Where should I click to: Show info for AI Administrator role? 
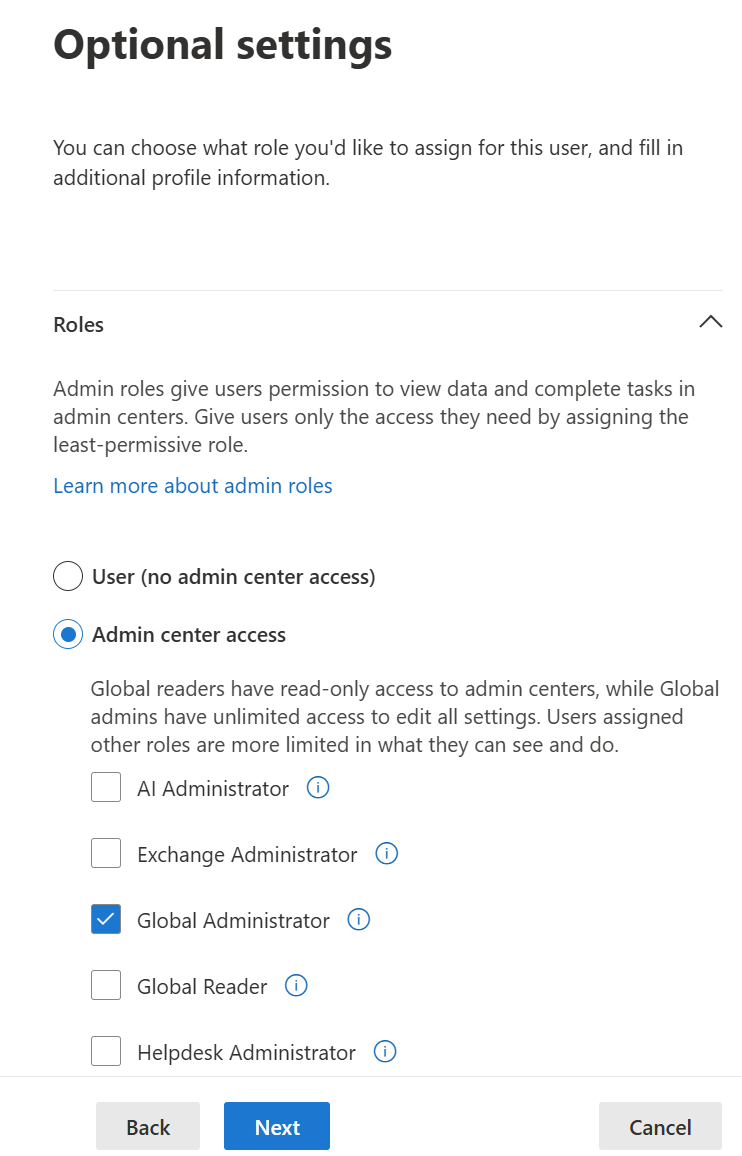[x=318, y=788]
